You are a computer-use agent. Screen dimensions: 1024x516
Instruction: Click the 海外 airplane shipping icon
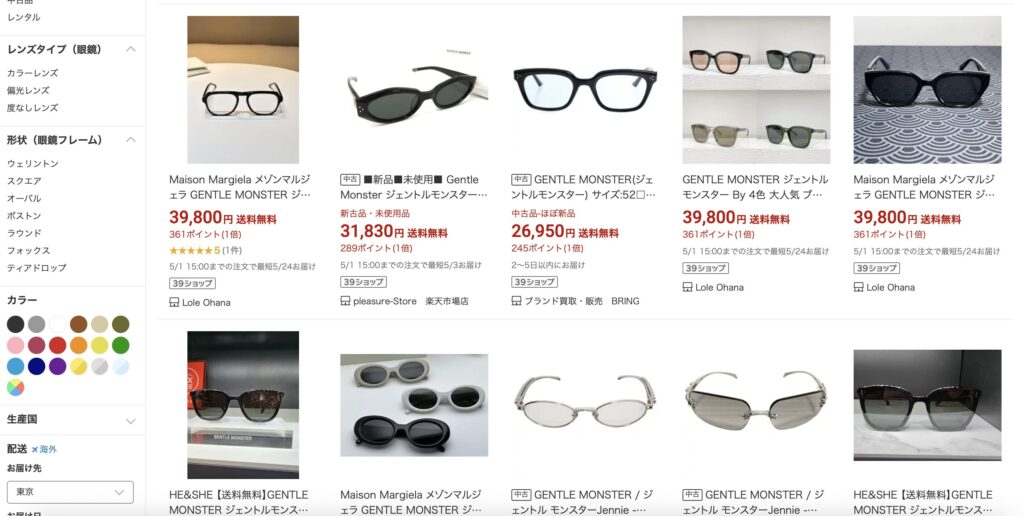pyautogui.click(x=35, y=449)
